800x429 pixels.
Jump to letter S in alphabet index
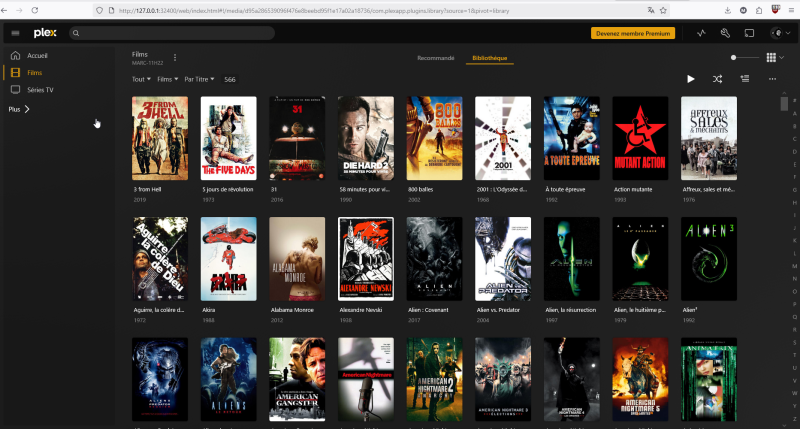coord(794,342)
